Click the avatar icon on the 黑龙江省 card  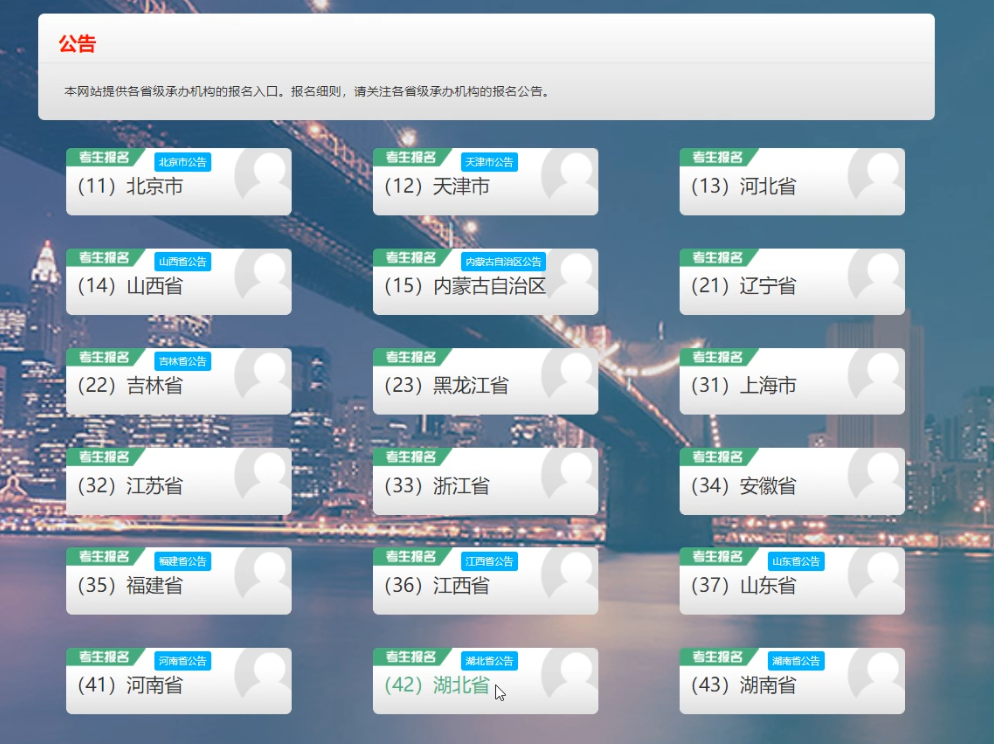570,375
